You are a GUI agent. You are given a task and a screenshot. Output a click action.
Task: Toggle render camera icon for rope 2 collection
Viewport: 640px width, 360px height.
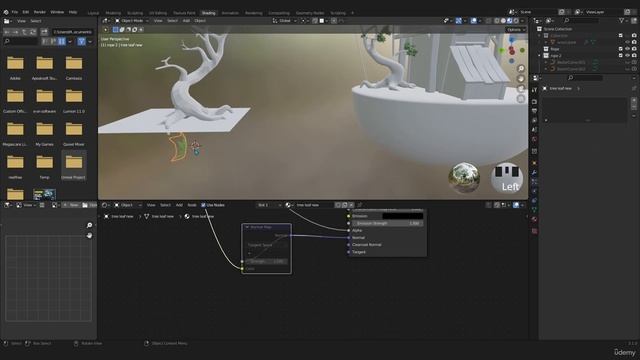(634, 56)
